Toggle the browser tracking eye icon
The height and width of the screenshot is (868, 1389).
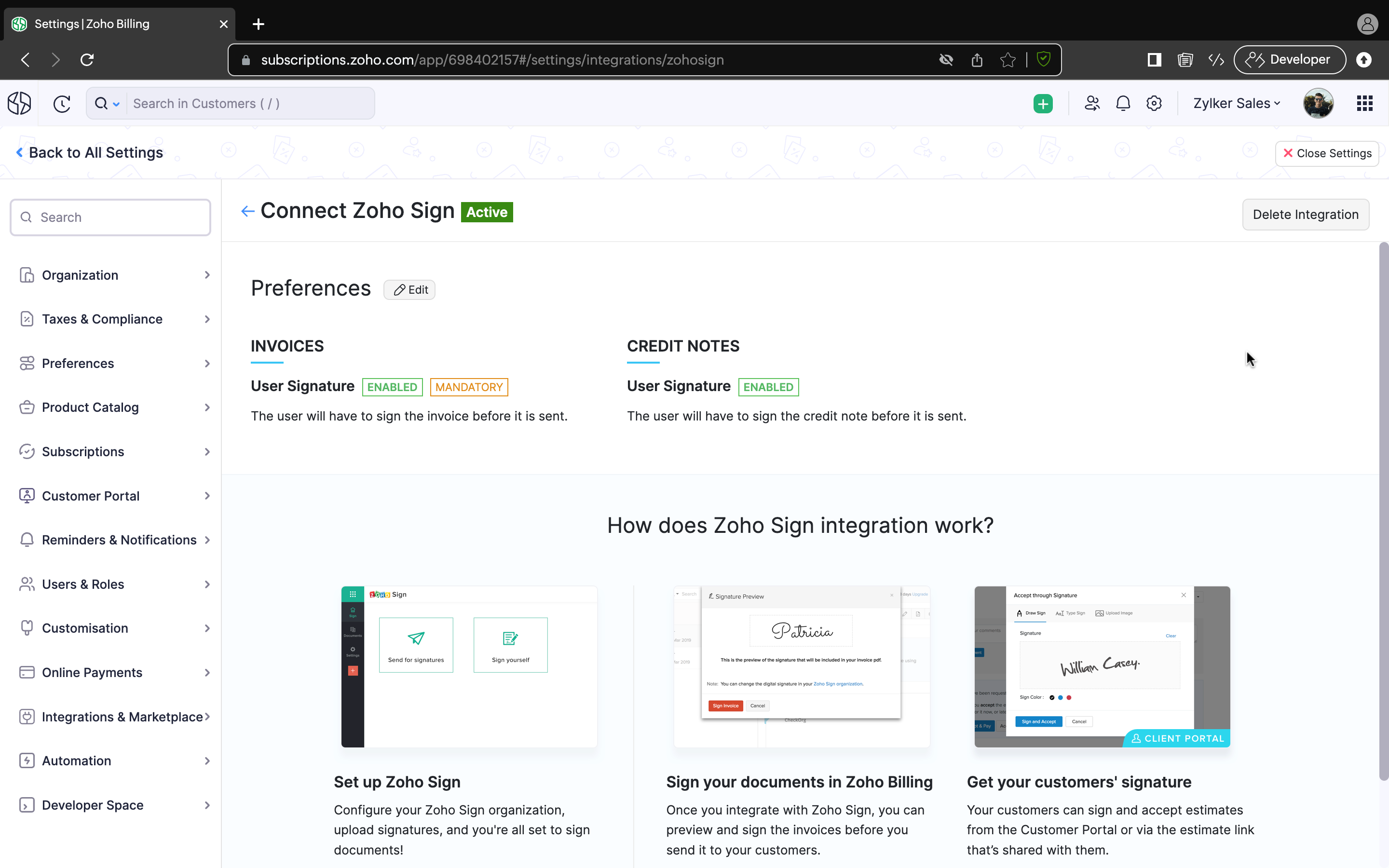click(x=946, y=60)
